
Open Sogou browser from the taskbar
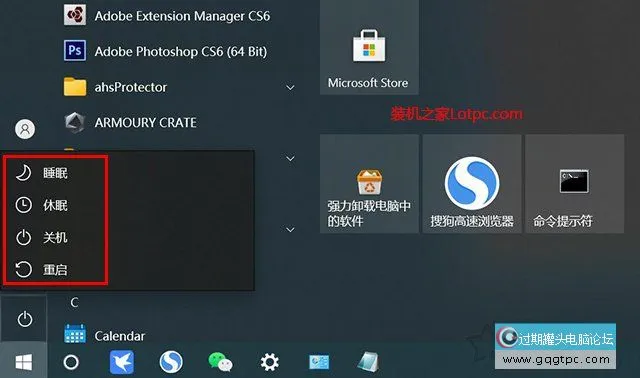[x=171, y=362]
